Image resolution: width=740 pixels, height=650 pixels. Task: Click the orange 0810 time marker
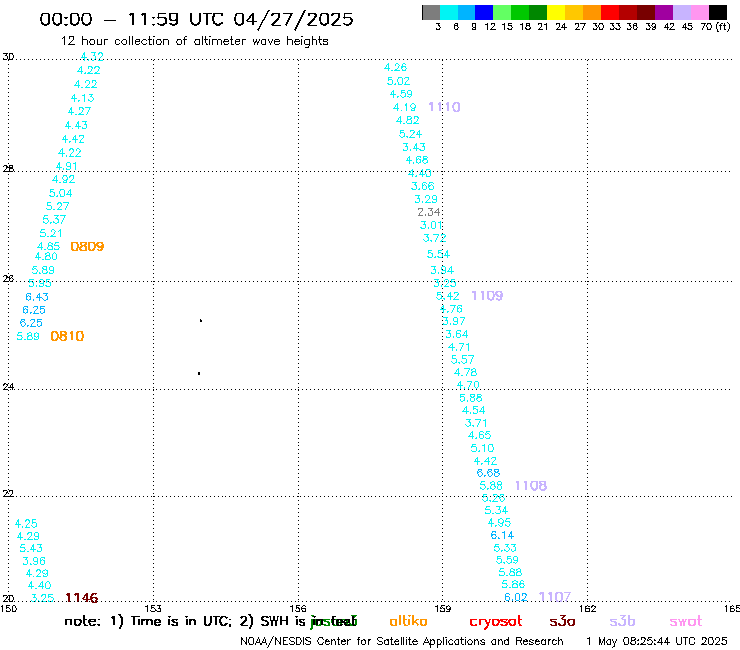(67, 336)
